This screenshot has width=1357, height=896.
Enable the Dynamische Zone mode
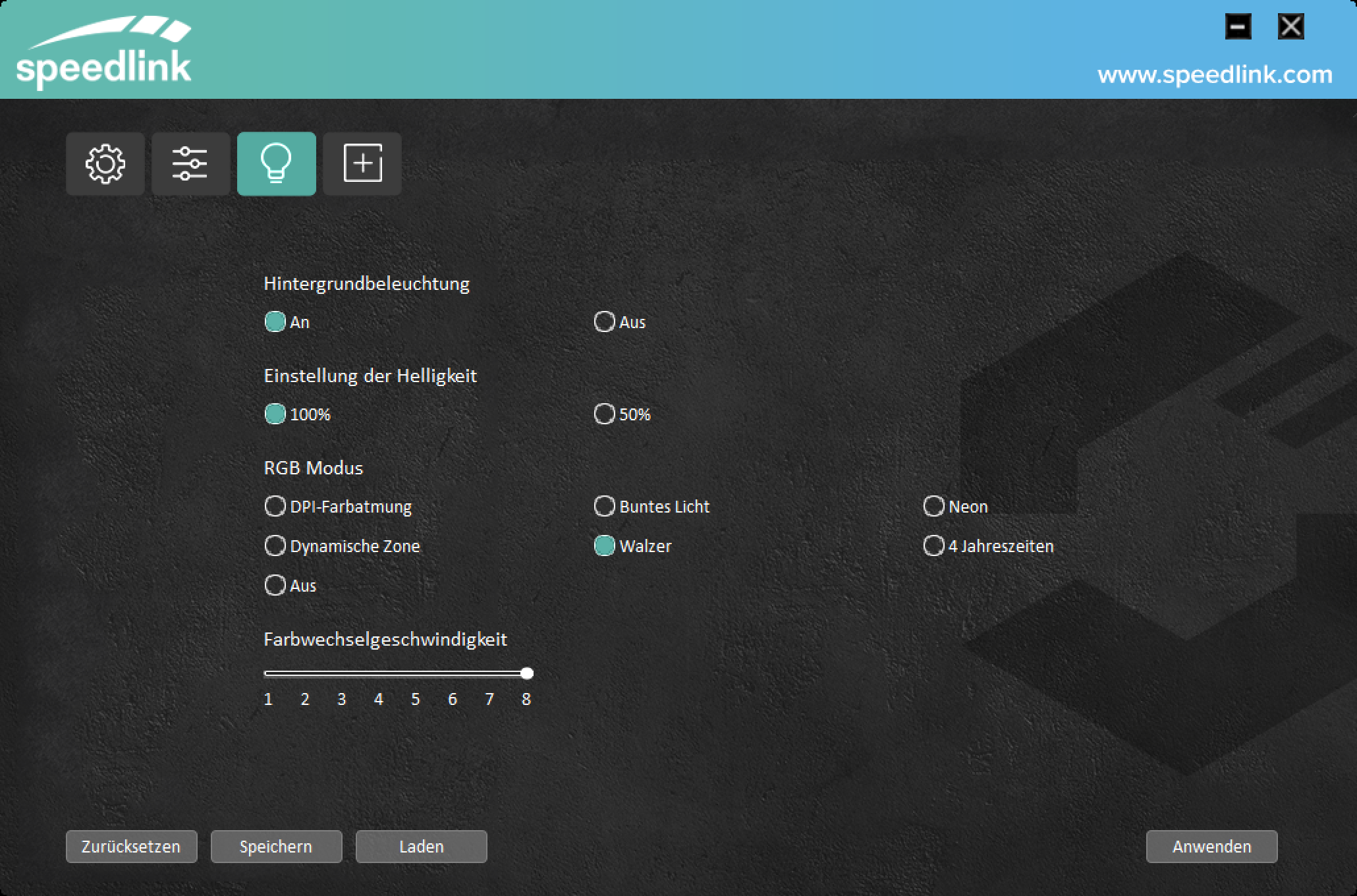pos(275,546)
